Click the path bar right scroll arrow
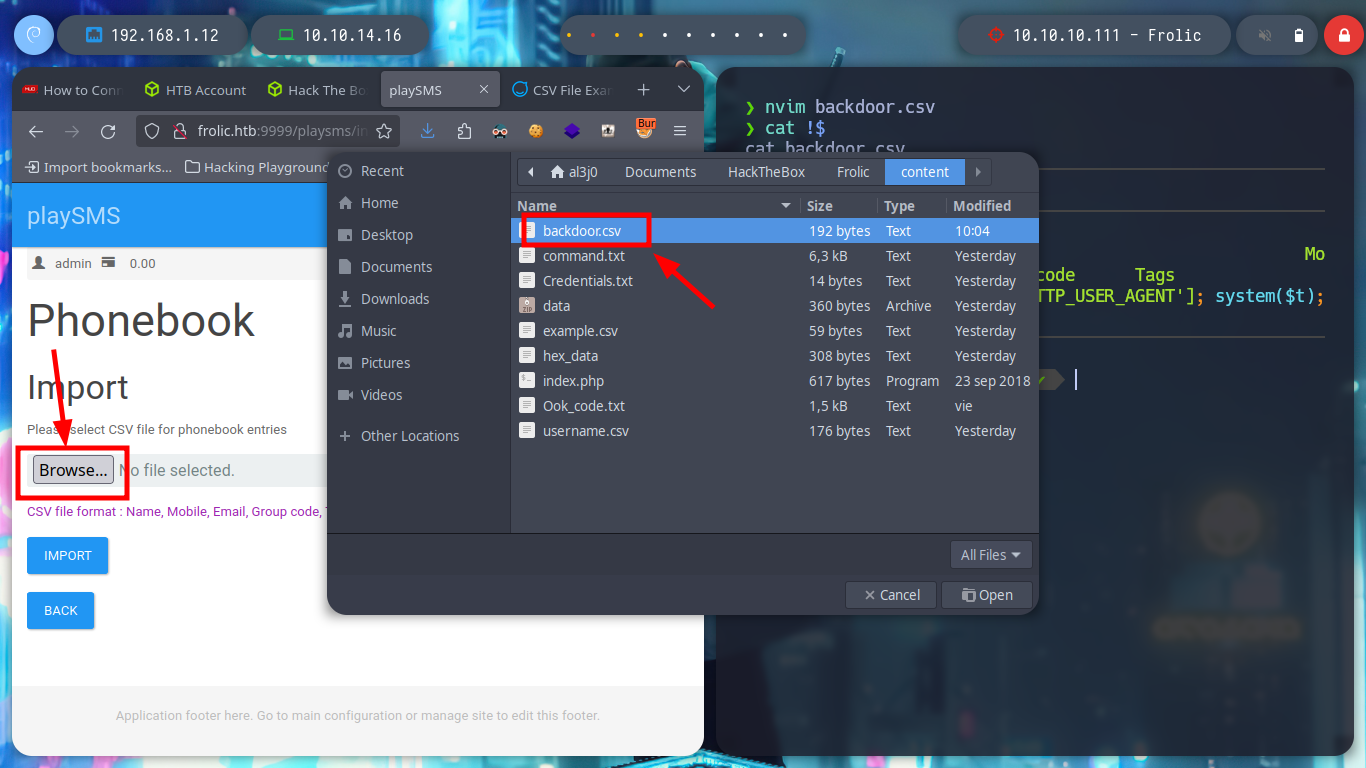1366x768 pixels. 978,172
